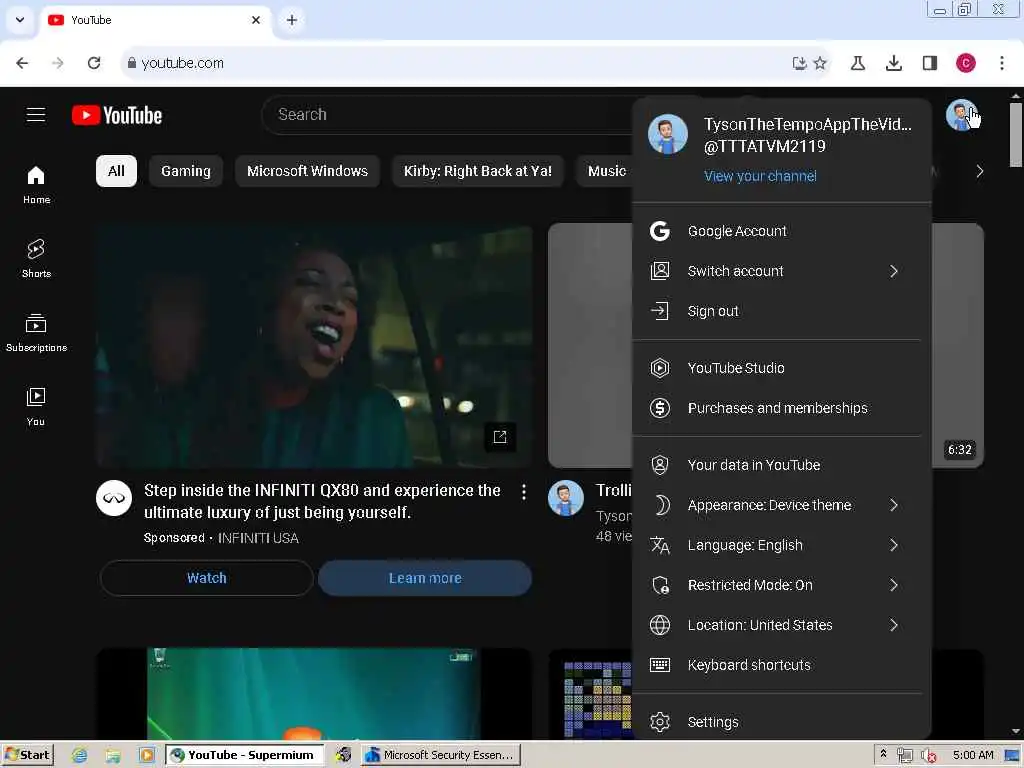This screenshot has width=1024, height=768.
Task: Open the browser three-dot menu
Action: coord(1002,63)
